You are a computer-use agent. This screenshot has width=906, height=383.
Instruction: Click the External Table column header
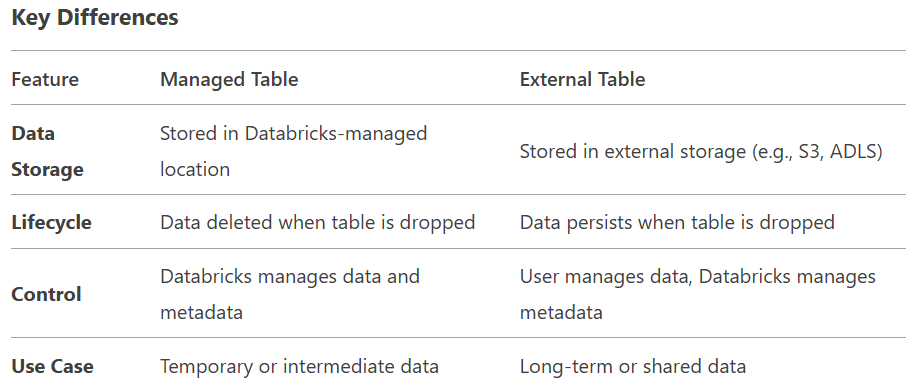582,79
